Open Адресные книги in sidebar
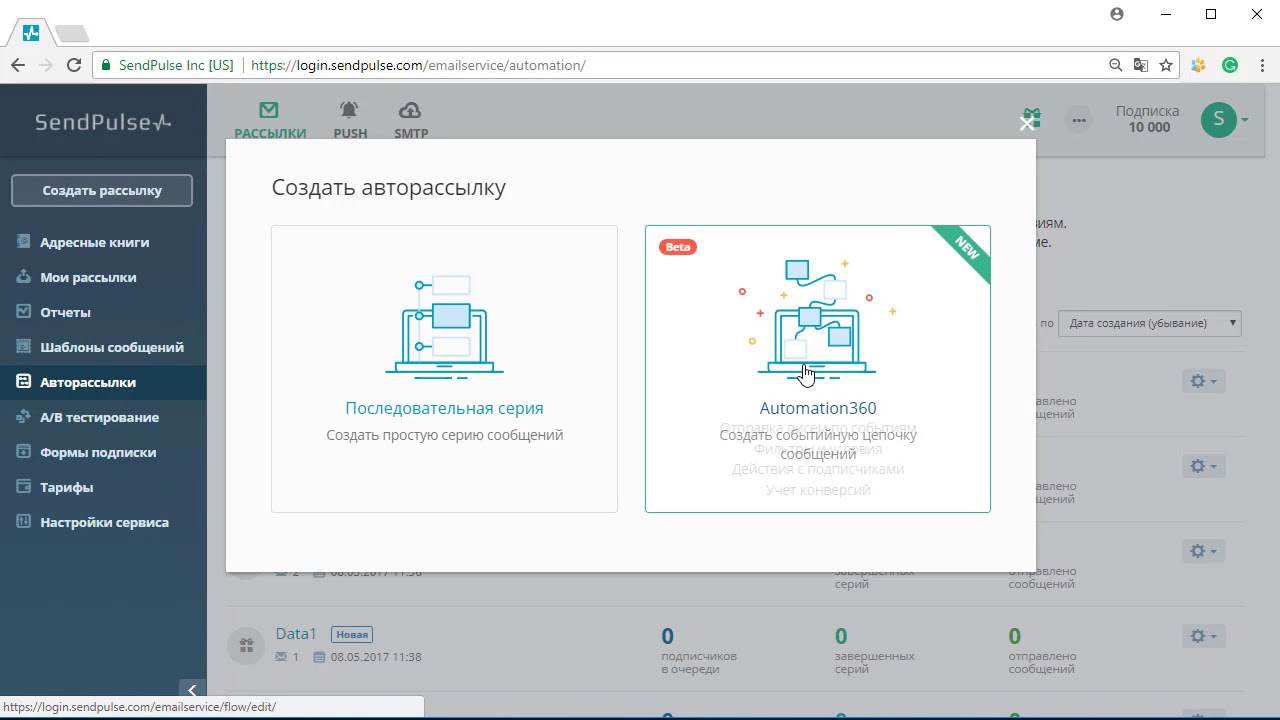 94,242
